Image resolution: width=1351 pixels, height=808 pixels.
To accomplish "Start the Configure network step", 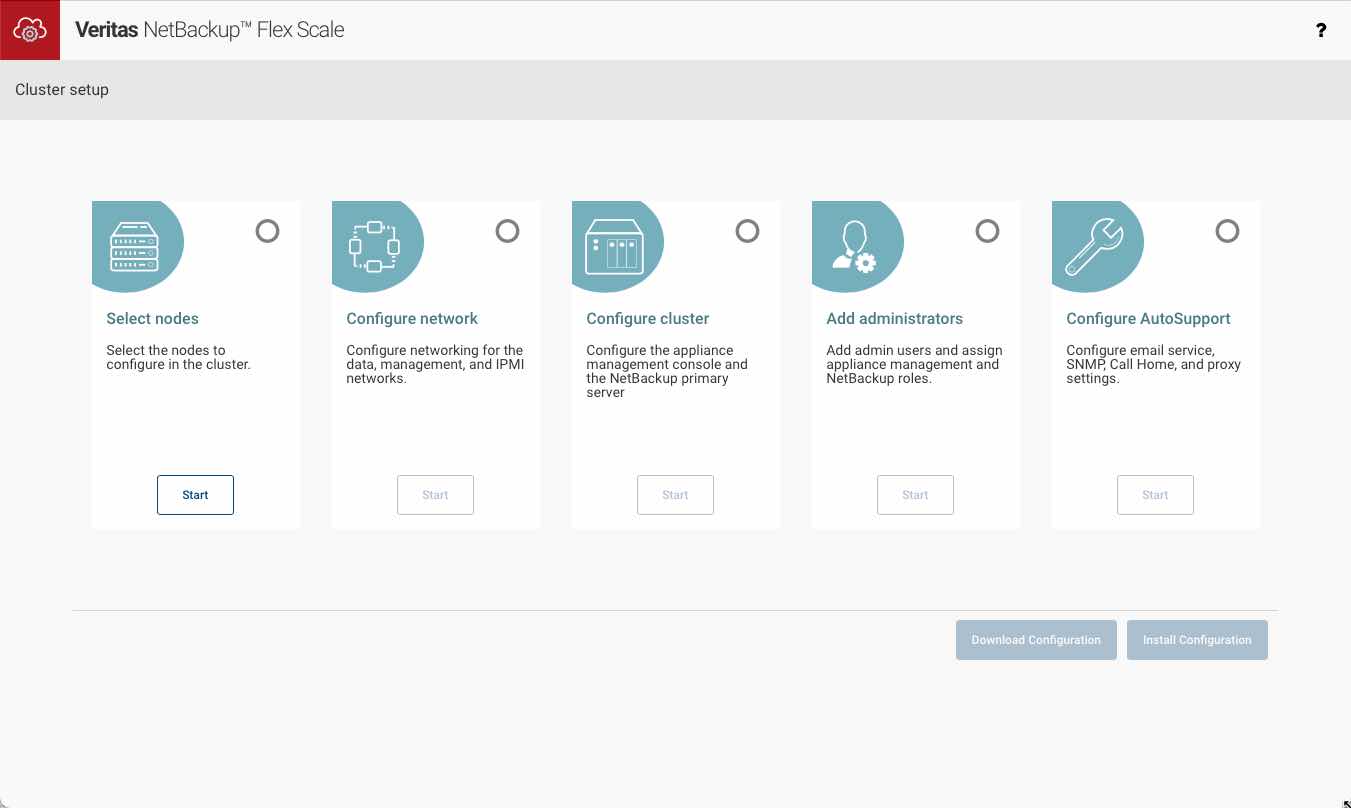I will (435, 495).
